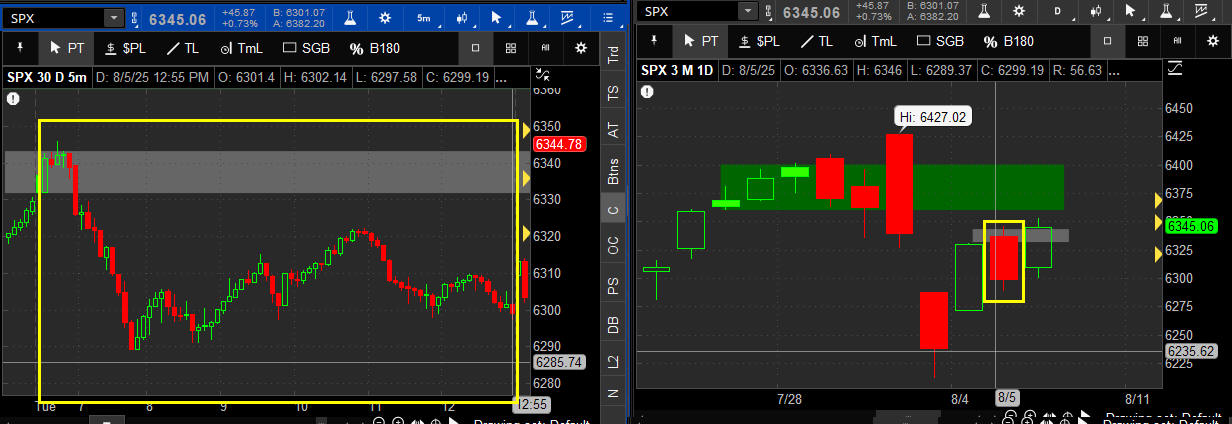Select % B180 tool in right chart
This screenshot has height=424, width=1232.
(x=1009, y=40)
